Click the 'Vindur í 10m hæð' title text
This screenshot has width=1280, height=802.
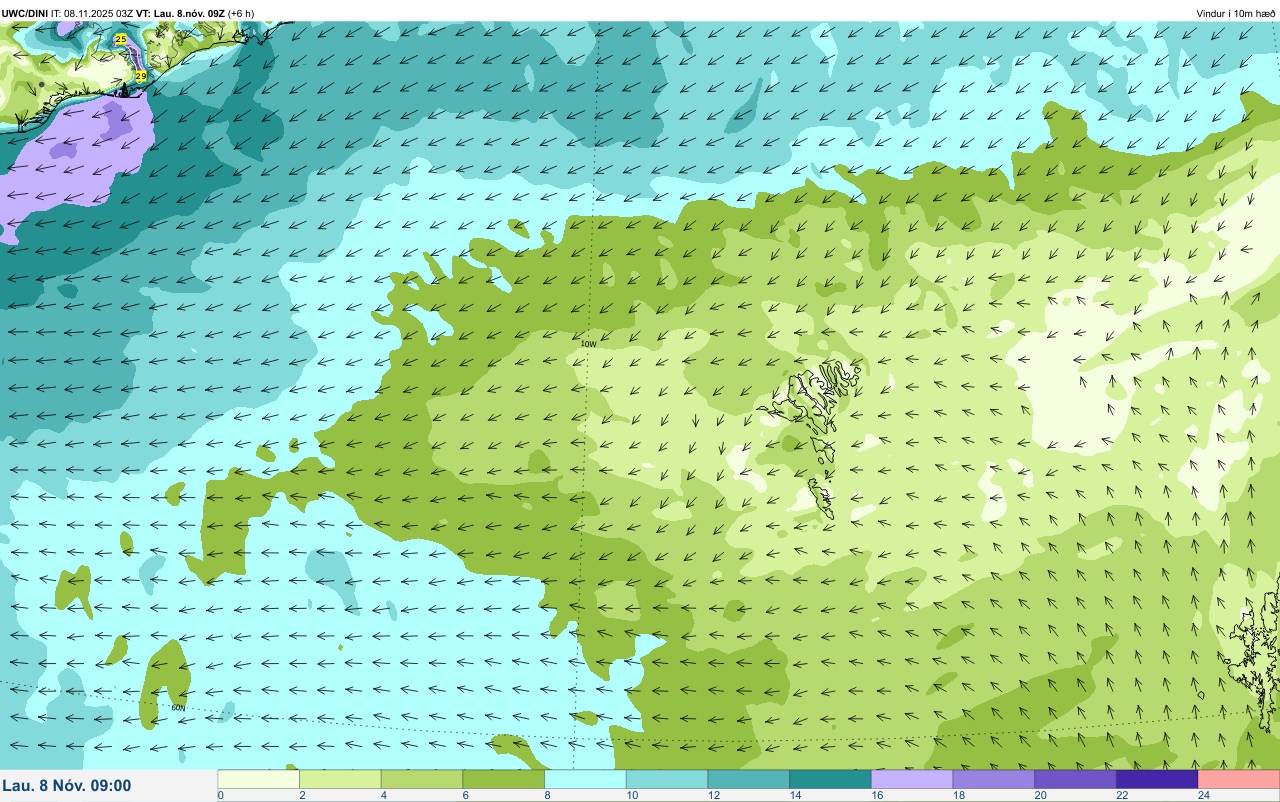click(1236, 14)
